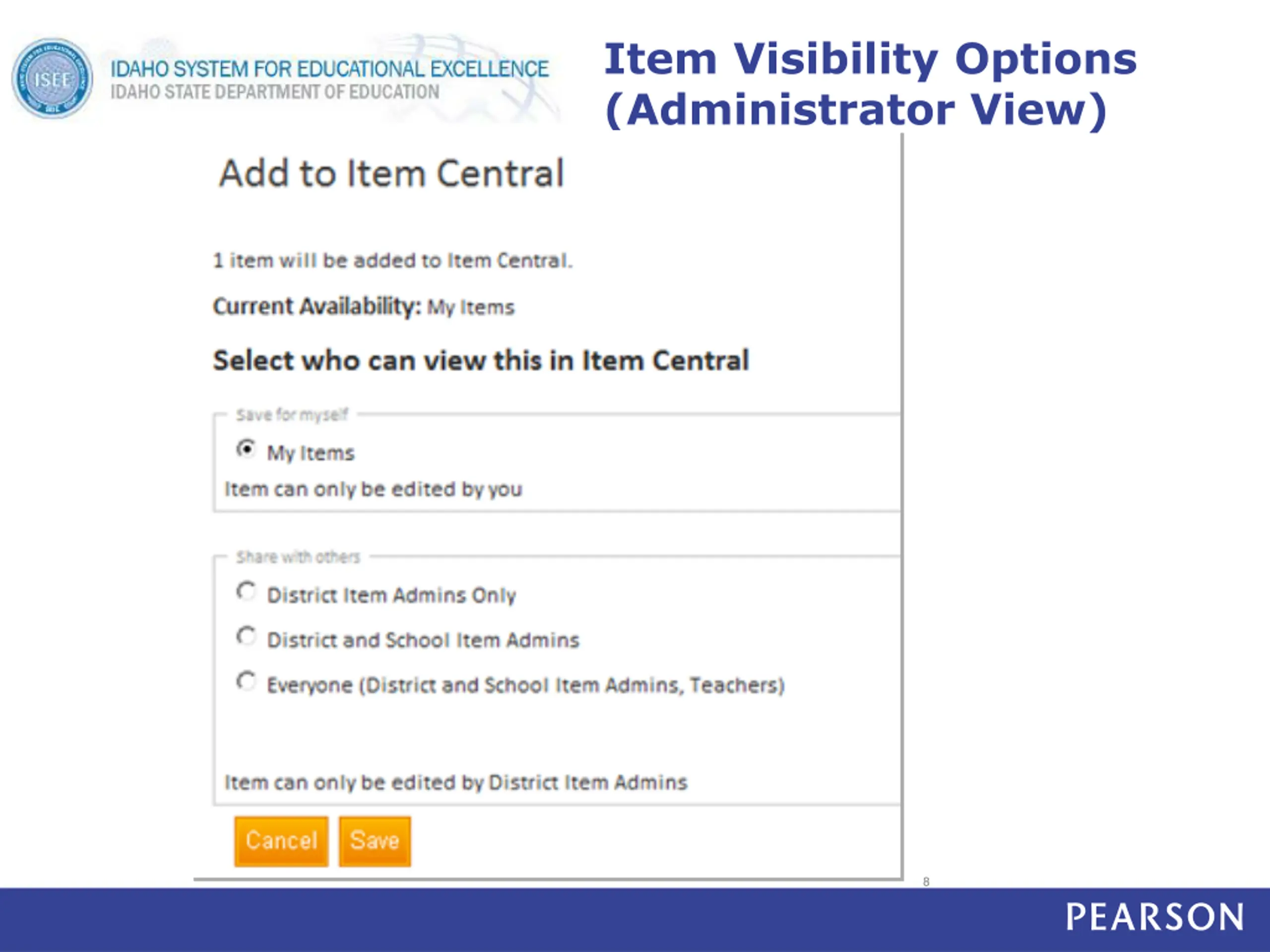Click the 'edited by District Item Admins' note
This screenshot has height=952, width=1270.
(x=456, y=783)
